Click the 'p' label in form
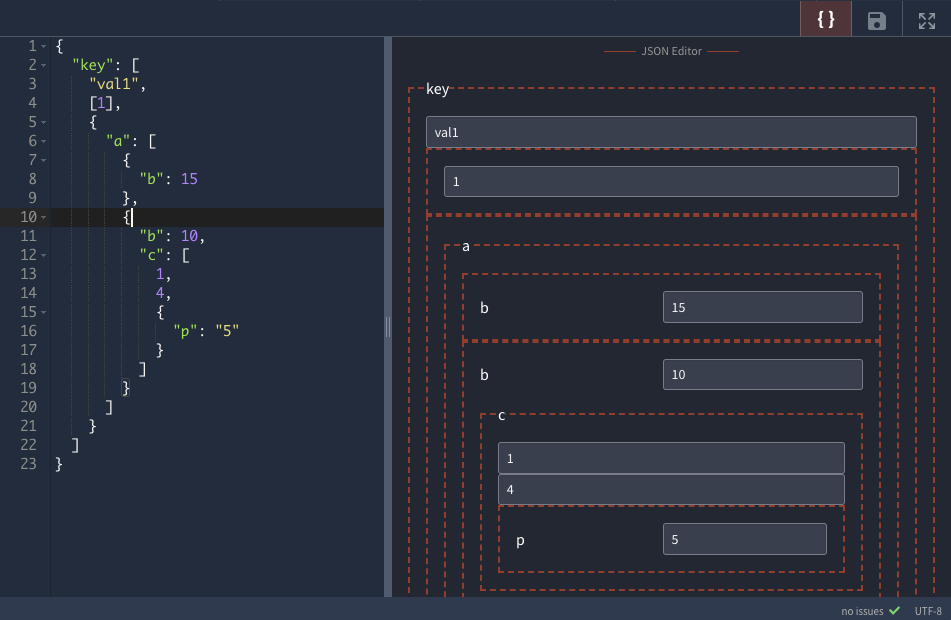This screenshot has width=951, height=620. point(520,541)
